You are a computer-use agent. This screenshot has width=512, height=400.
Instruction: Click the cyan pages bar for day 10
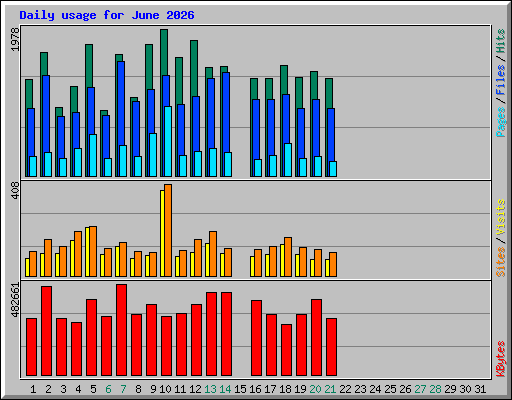click(168, 141)
